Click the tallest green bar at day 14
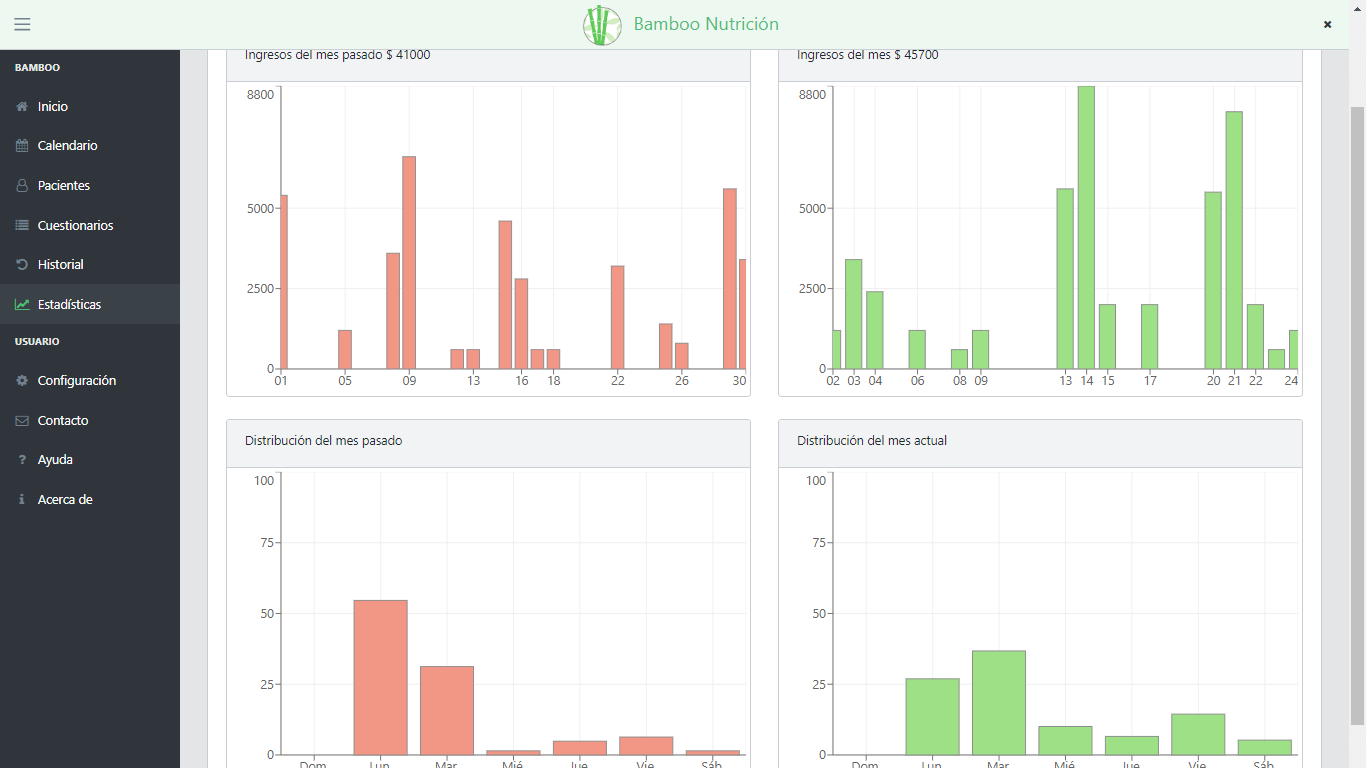Image resolution: width=1366 pixels, height=768 pixels. click(x=1086, y=228)
